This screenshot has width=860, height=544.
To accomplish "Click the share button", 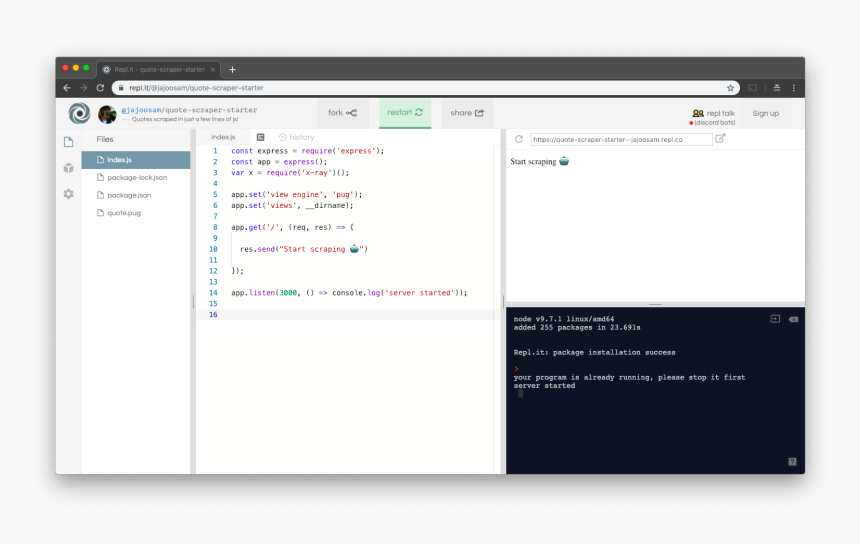I will 467,113.
